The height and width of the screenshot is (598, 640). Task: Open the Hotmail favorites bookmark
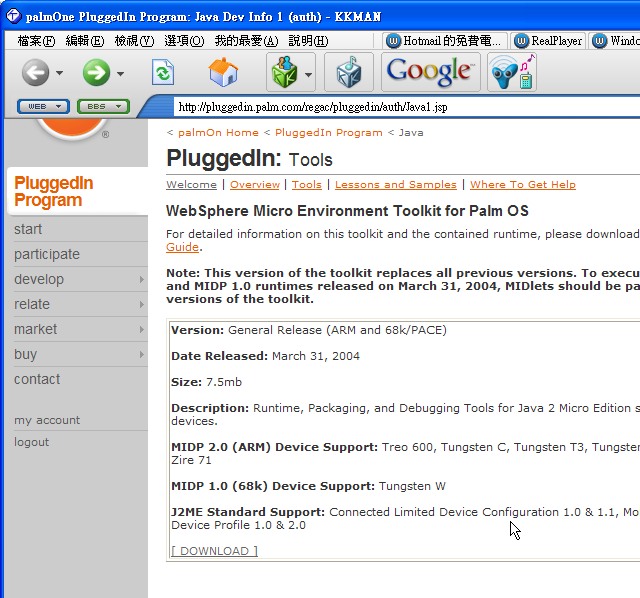445,41
